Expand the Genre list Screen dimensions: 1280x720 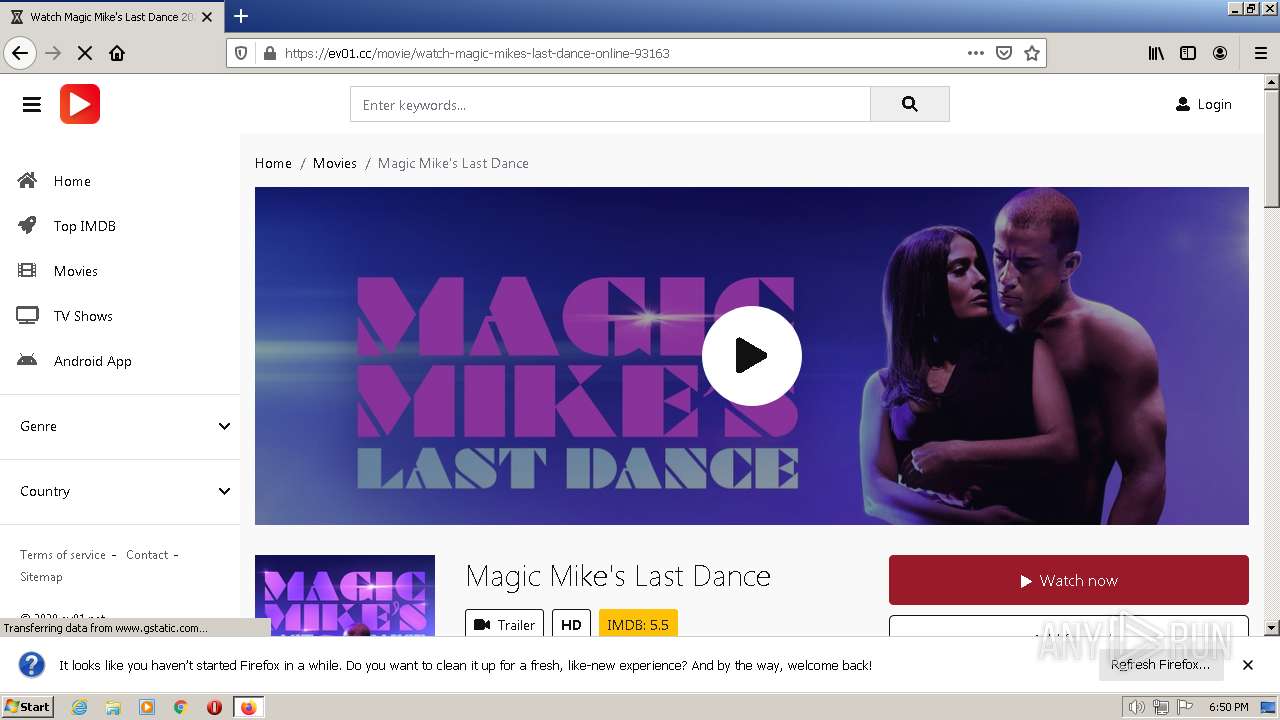click(125, 426)
